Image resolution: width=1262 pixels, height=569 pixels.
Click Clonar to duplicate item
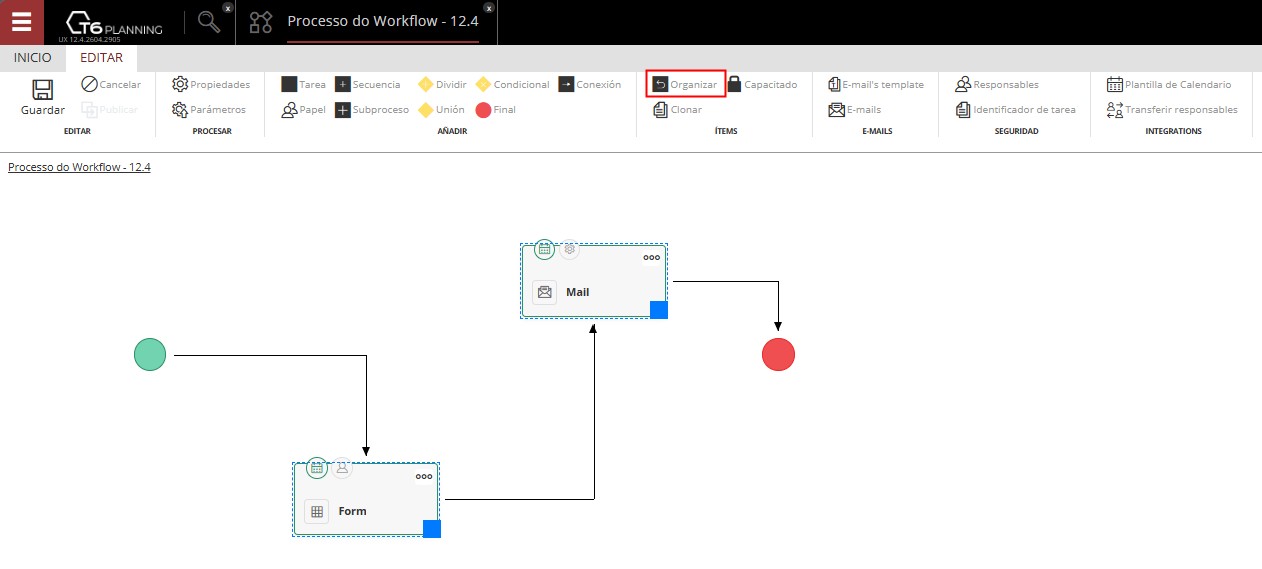pyautogui.click(x=678, y=110)
